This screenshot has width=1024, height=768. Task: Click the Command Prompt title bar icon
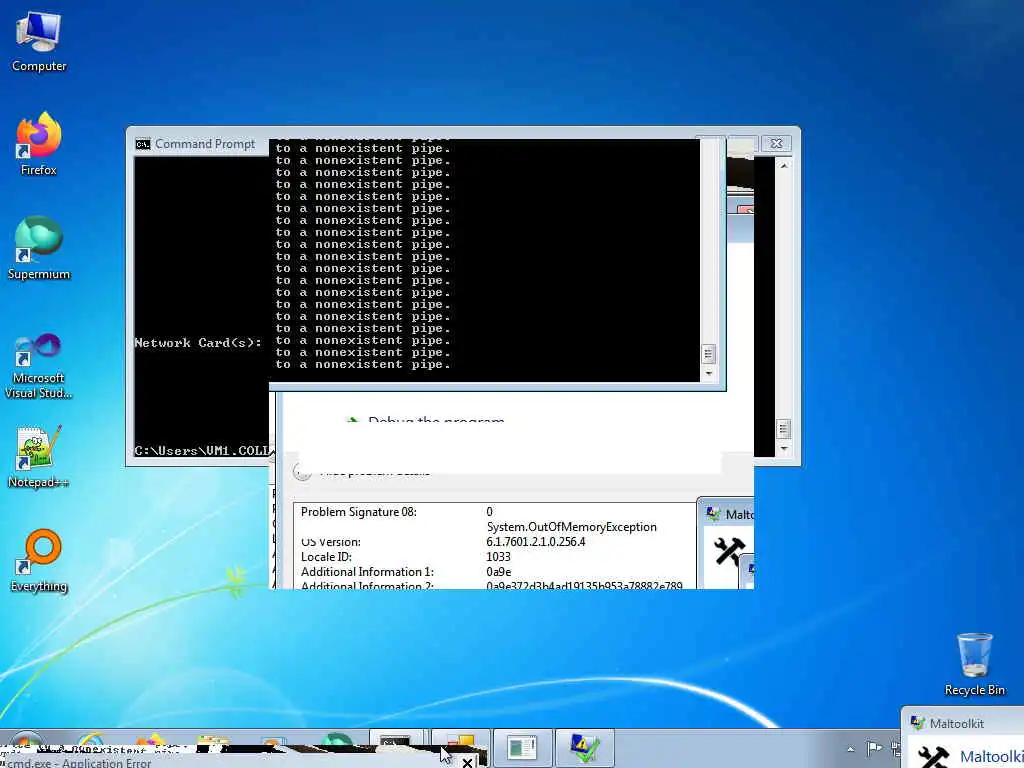pos(142,144)
